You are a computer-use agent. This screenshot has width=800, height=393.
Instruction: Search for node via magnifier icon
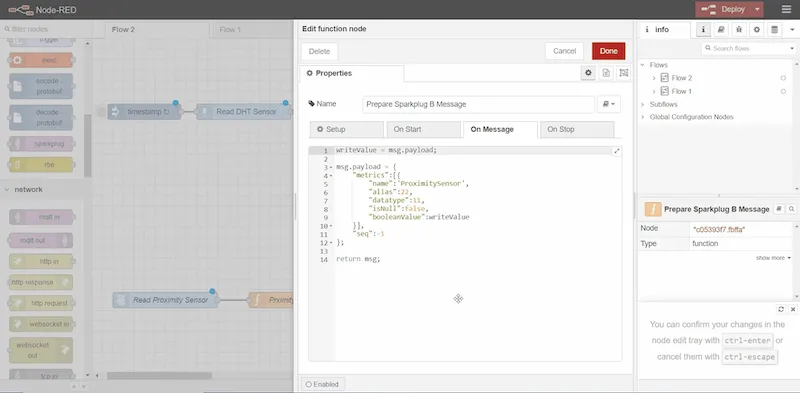click(791, 209)
